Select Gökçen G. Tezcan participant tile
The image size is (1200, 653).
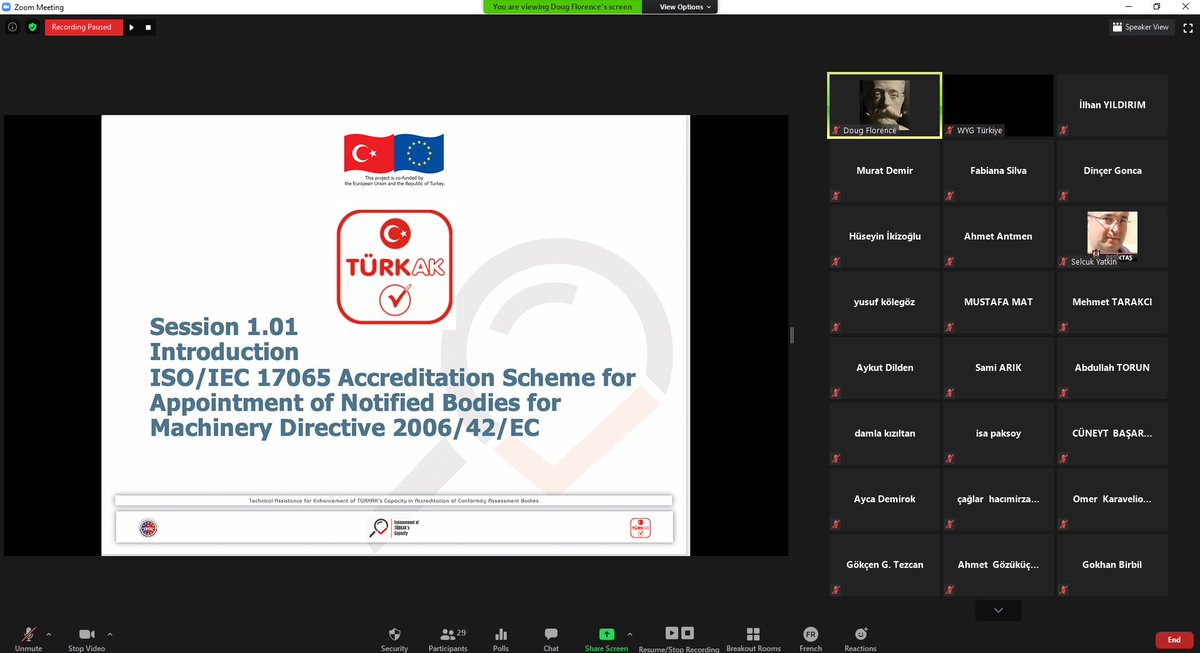point(884,565)
